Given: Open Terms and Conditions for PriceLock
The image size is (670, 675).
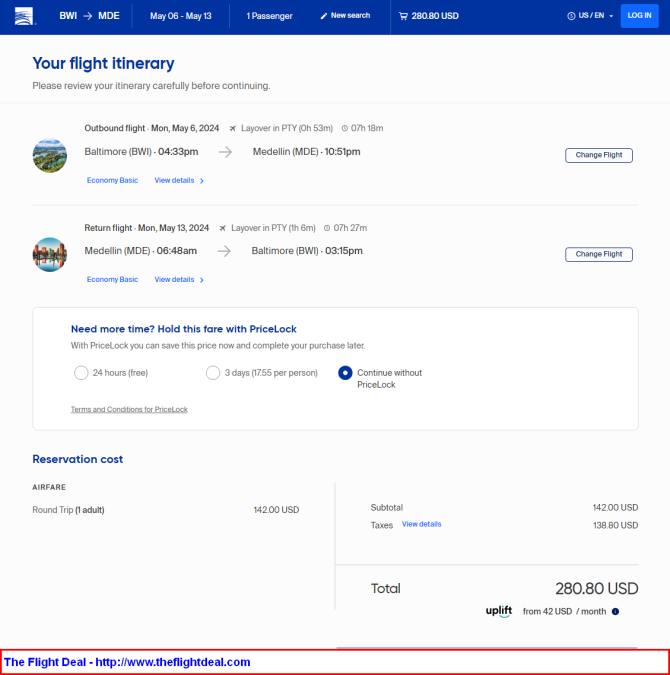Looking at the screenshot, I should pos(129,409).
